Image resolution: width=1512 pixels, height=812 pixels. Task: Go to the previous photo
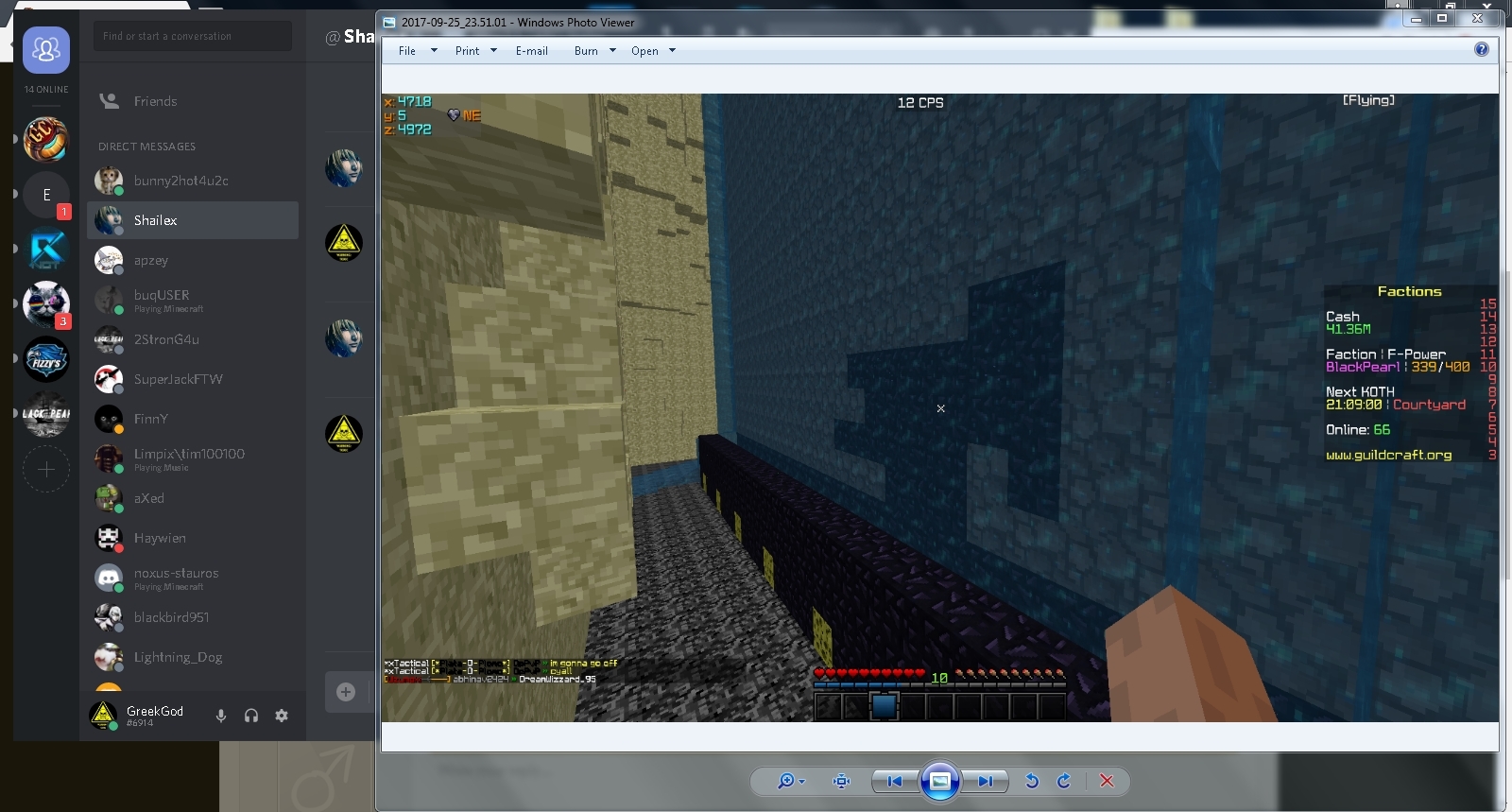click(x=894, y=781)
